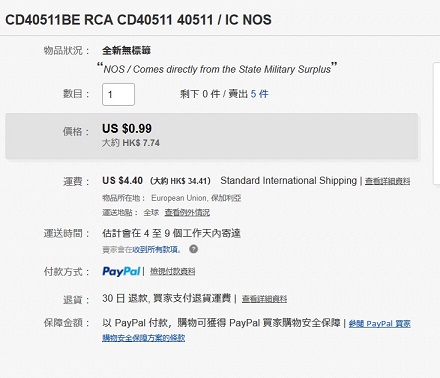
Task: Click the help question mark icon
Action: pyautogui.click(x=193, y=249)
